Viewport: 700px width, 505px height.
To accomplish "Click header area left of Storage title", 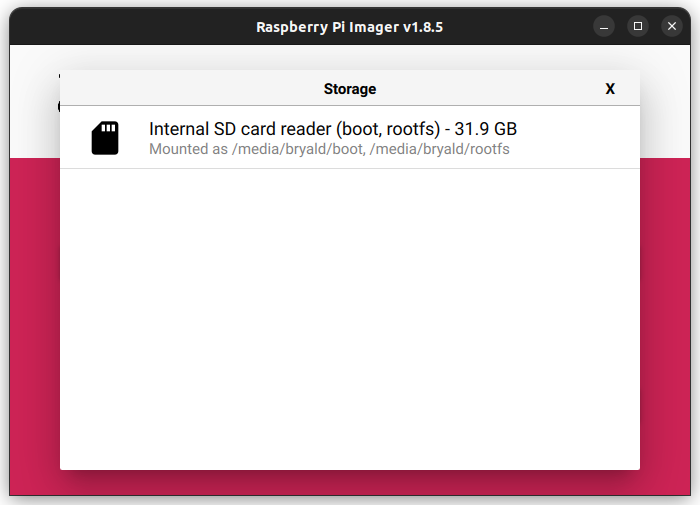I will coord(192,89).
